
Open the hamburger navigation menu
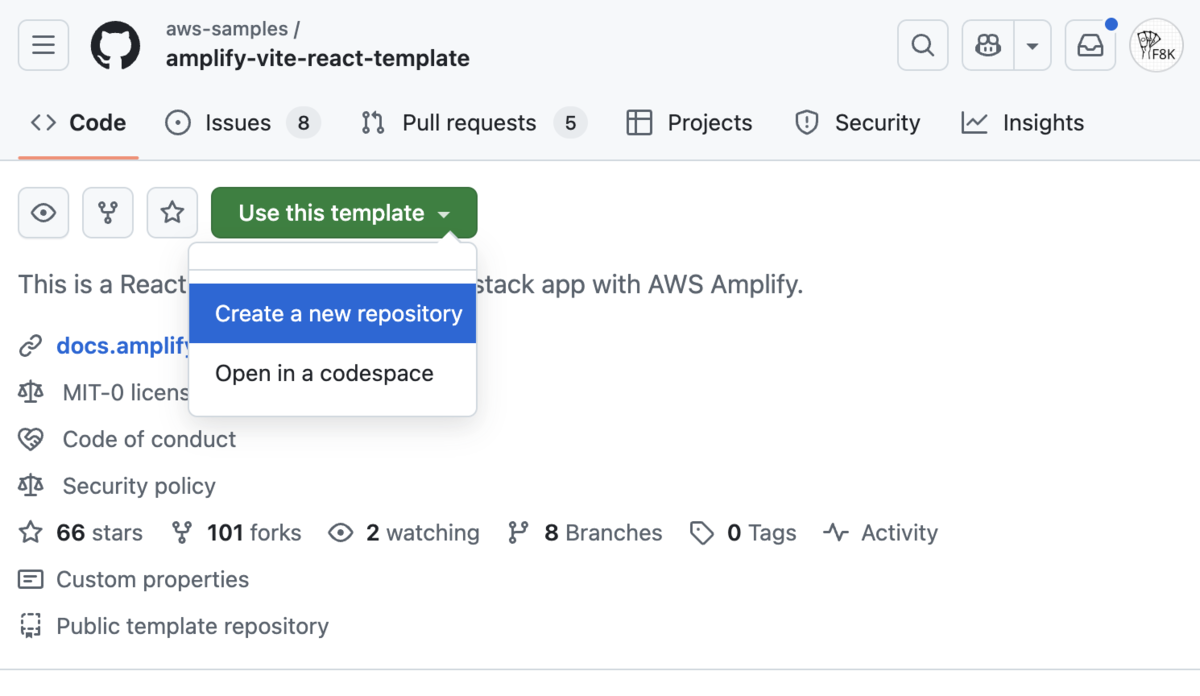43,45
